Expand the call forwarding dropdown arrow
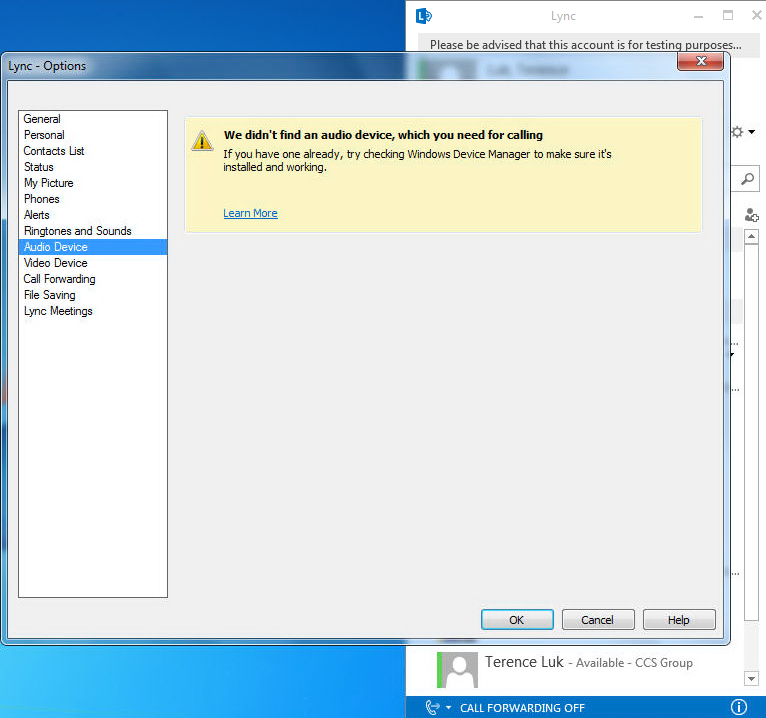The height and width of the screenshot is (718, 766). tap(448, 707)
